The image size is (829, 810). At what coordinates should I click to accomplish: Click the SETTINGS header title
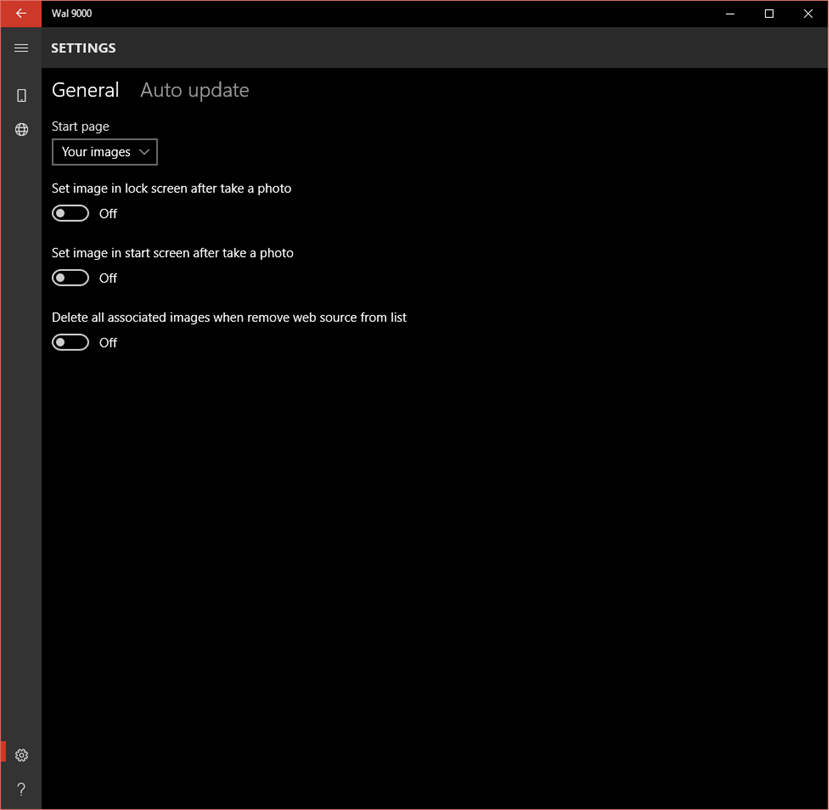pyautogui.click(x=83, y=48)
